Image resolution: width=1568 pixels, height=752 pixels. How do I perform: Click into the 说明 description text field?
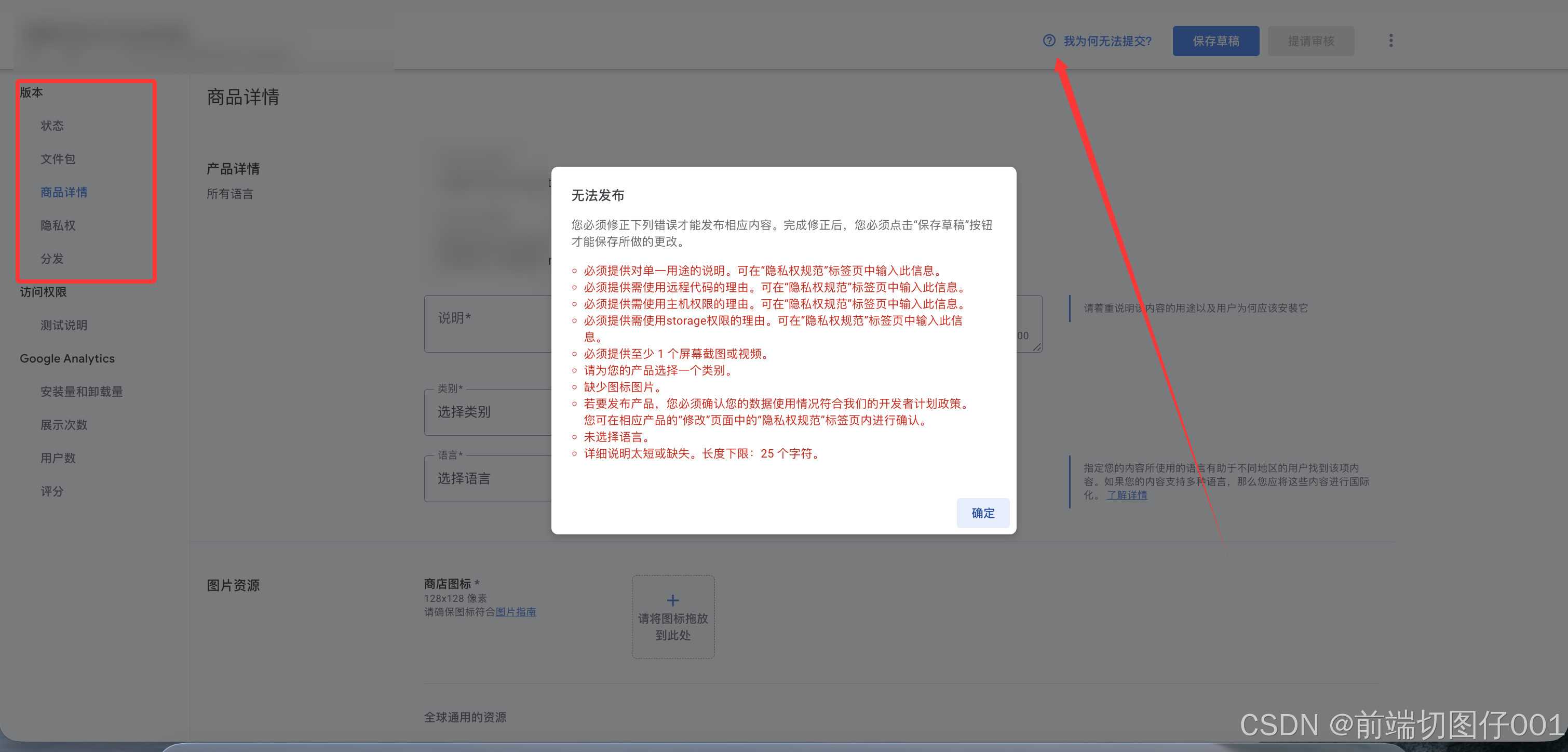click(487, 326)
